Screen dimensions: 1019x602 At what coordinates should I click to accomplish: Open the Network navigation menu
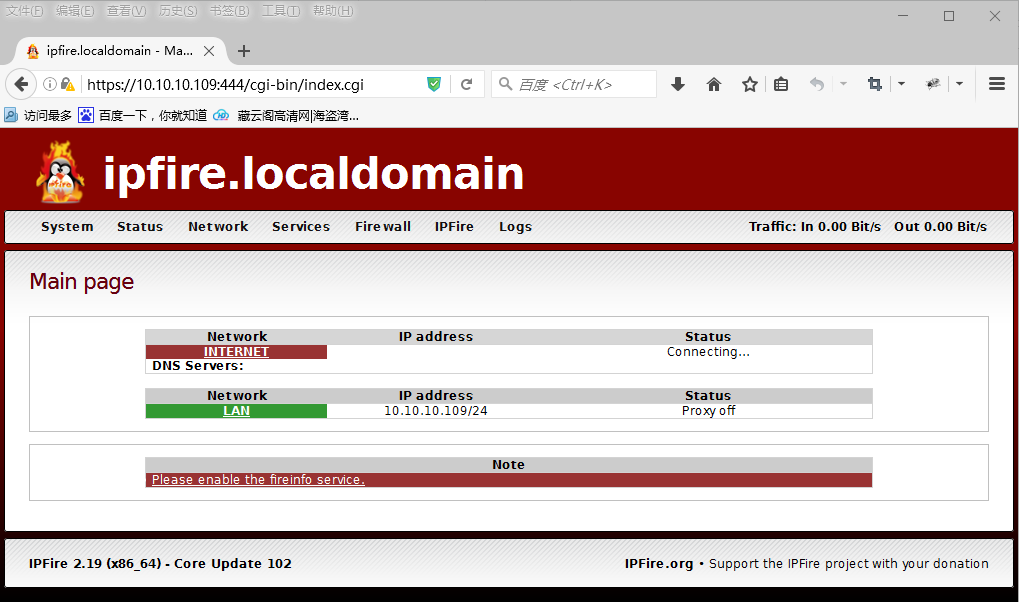218,226
